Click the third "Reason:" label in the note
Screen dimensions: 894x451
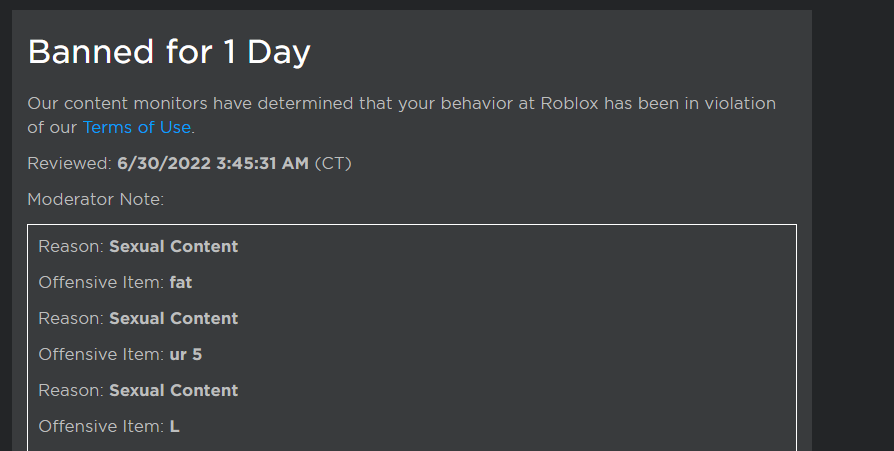pos(71,390)
